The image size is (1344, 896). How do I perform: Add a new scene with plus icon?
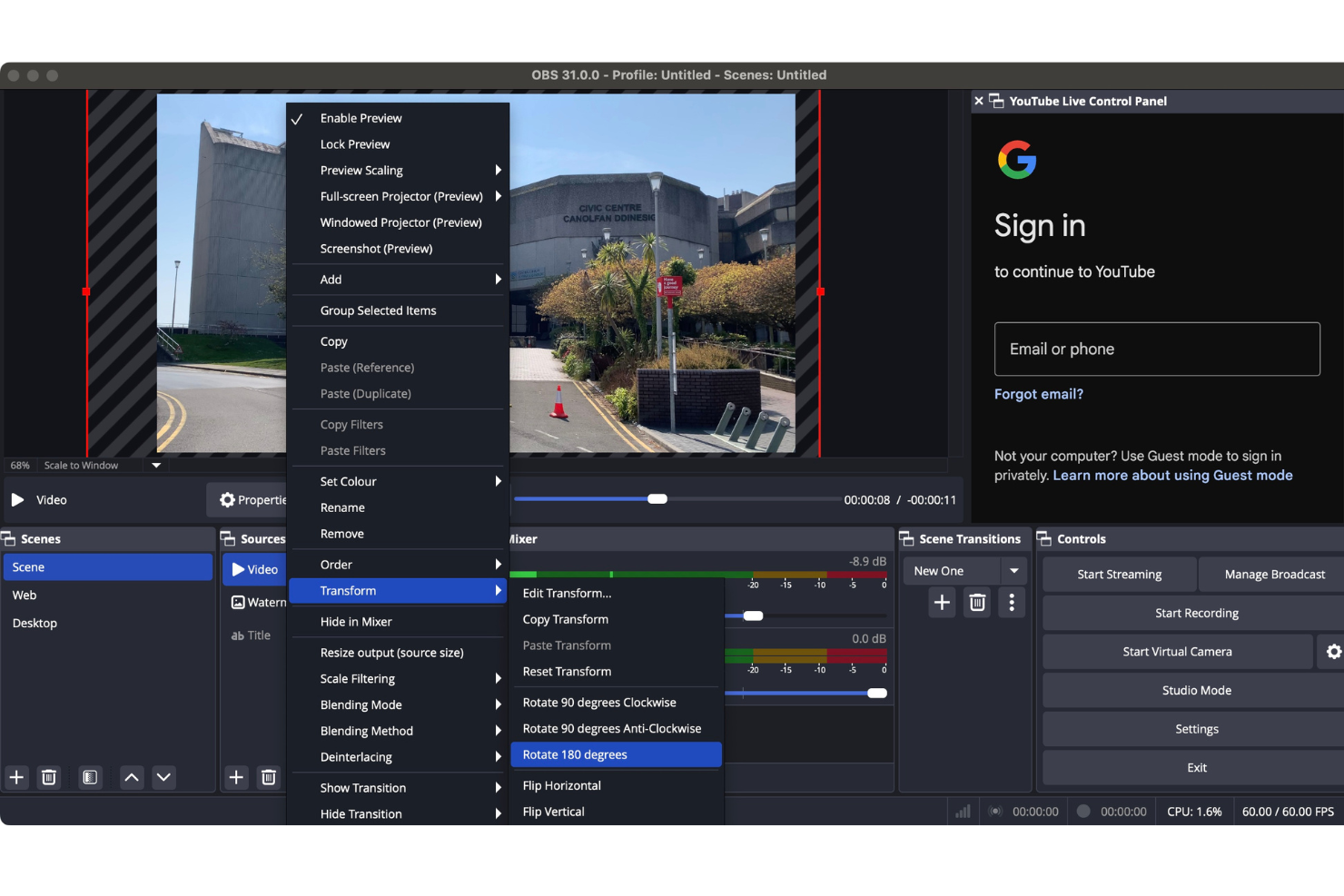[x=16, y=777]
